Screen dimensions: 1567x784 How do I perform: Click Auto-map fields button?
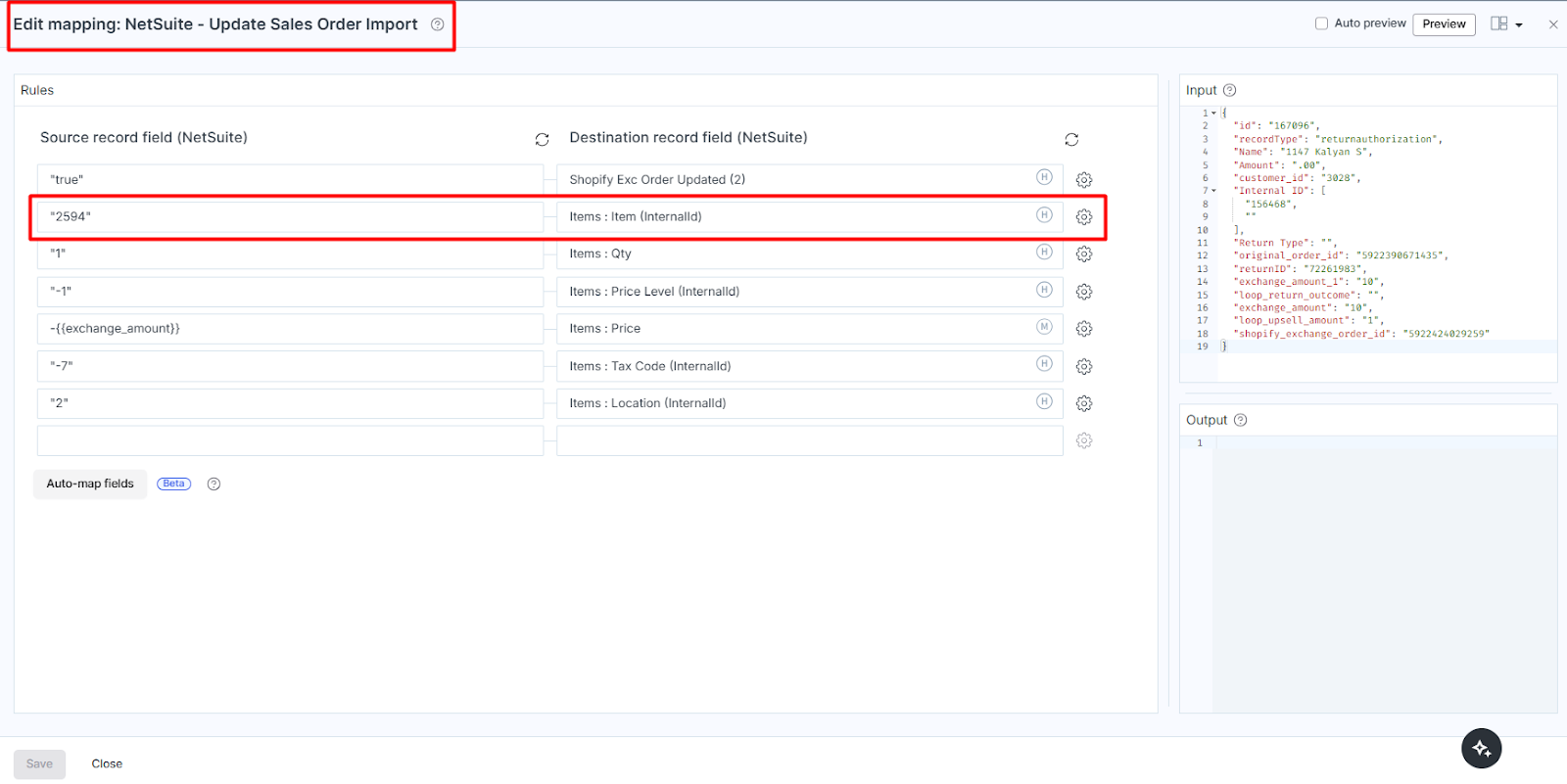point(90,484)
